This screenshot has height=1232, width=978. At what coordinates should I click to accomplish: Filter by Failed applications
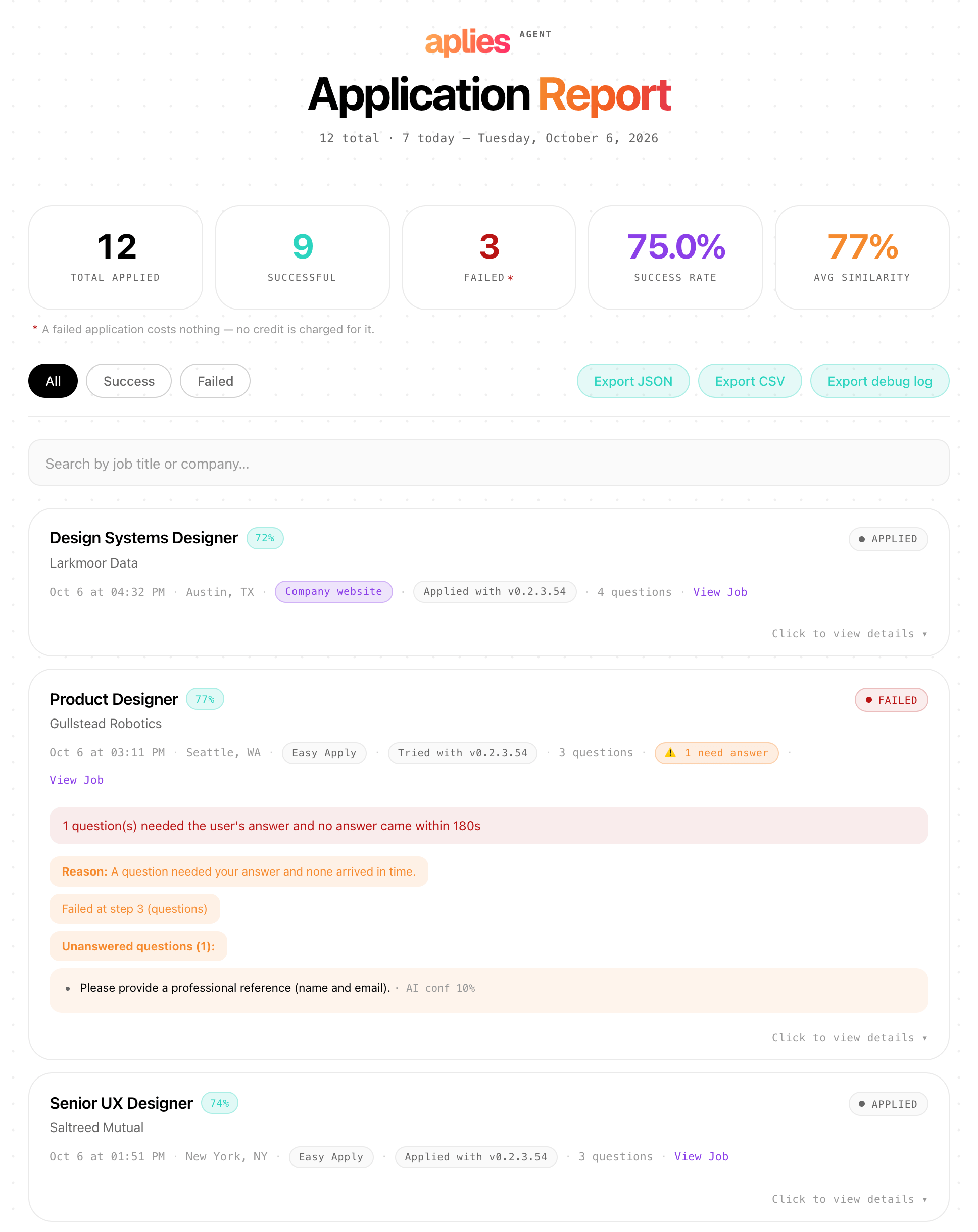[x=215, y=381]
